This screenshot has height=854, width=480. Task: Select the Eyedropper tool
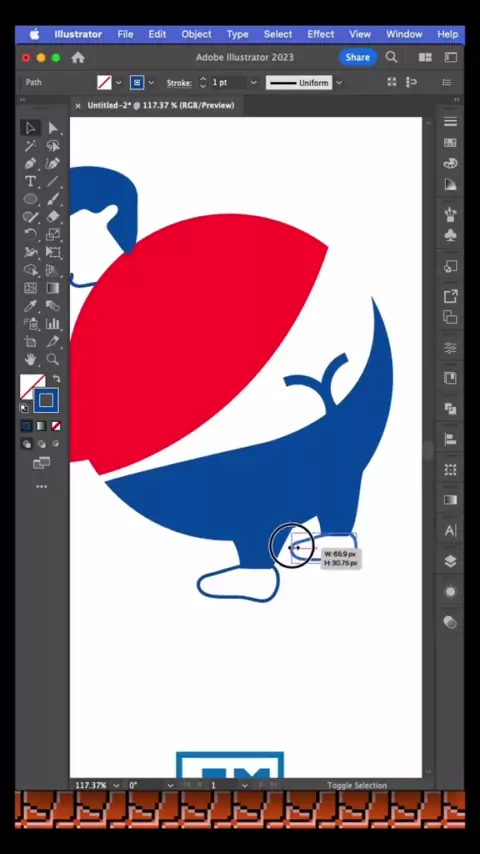tap(31, 306)
